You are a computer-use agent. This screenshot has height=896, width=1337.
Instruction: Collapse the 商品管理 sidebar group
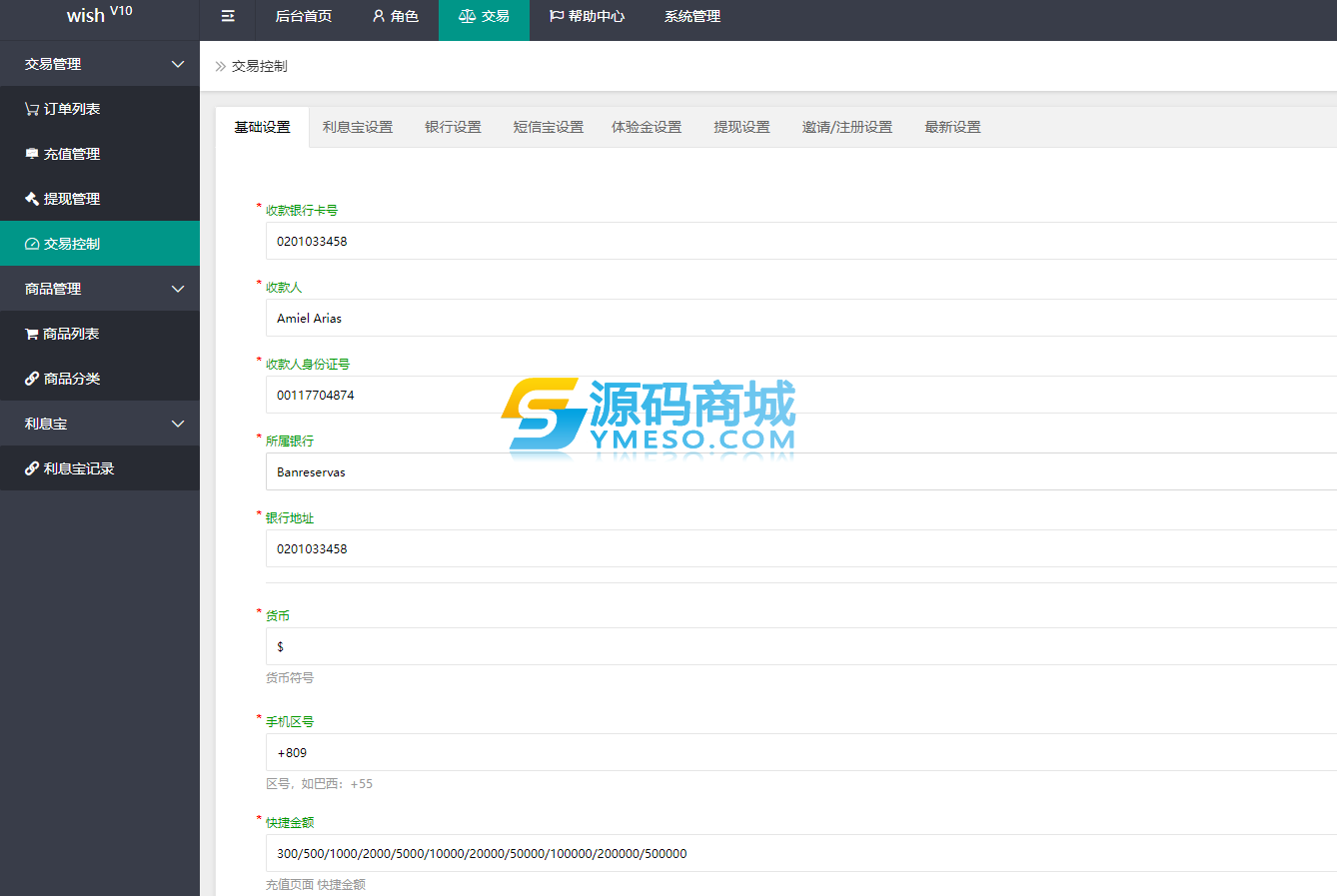point(178,289)
